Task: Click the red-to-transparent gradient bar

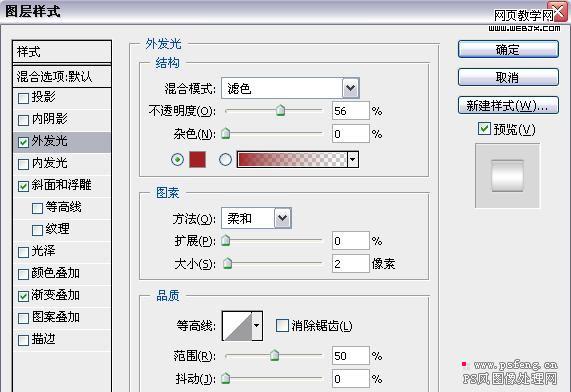Action: coord(292,160)
